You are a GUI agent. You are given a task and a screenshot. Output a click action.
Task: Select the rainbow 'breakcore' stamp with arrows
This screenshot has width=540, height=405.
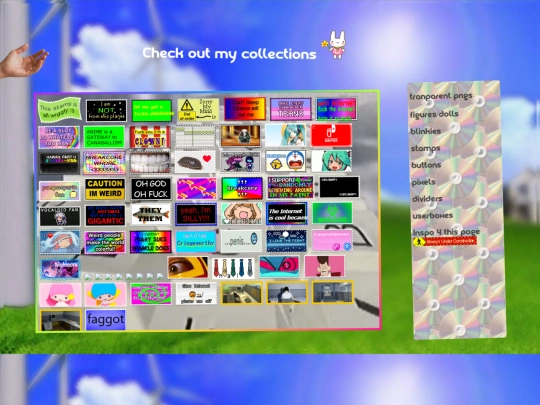242,188
